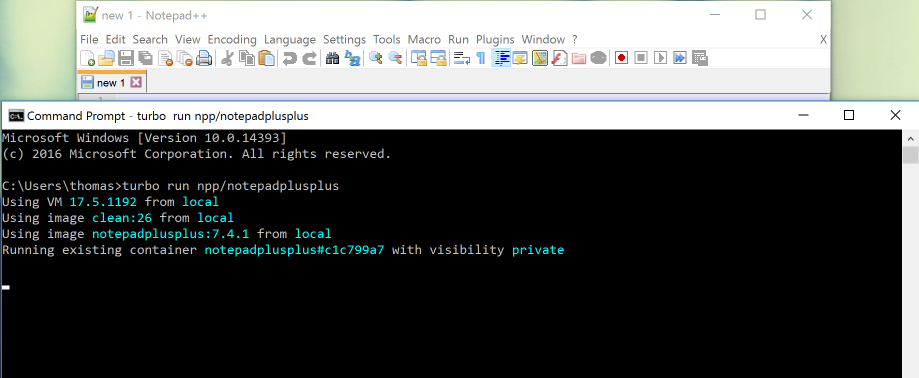Viewport: 919px width, 378px height.
Task: Open the ? help menu
Action: tap(575, 39)
